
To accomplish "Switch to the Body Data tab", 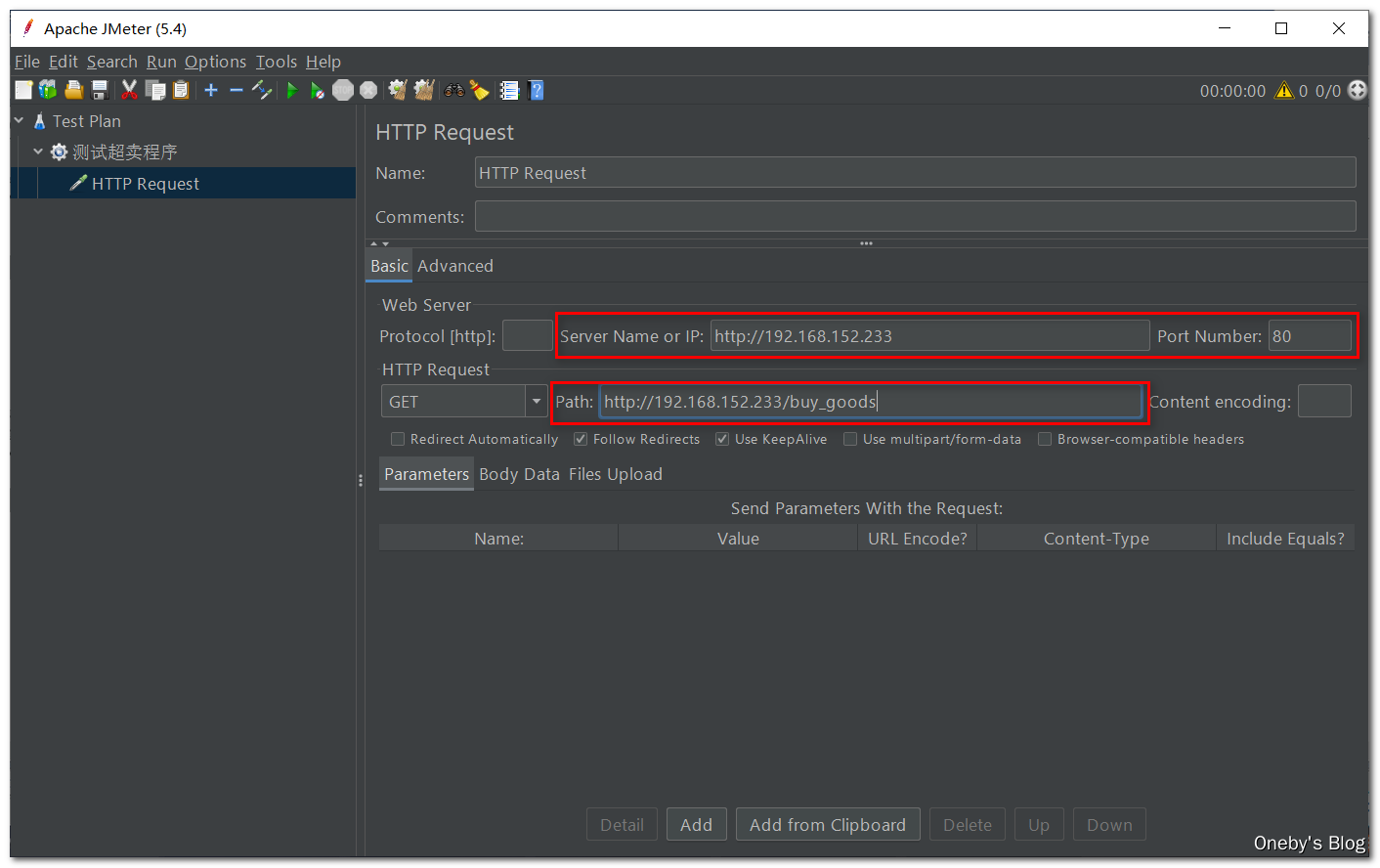I will pos(520,474).
